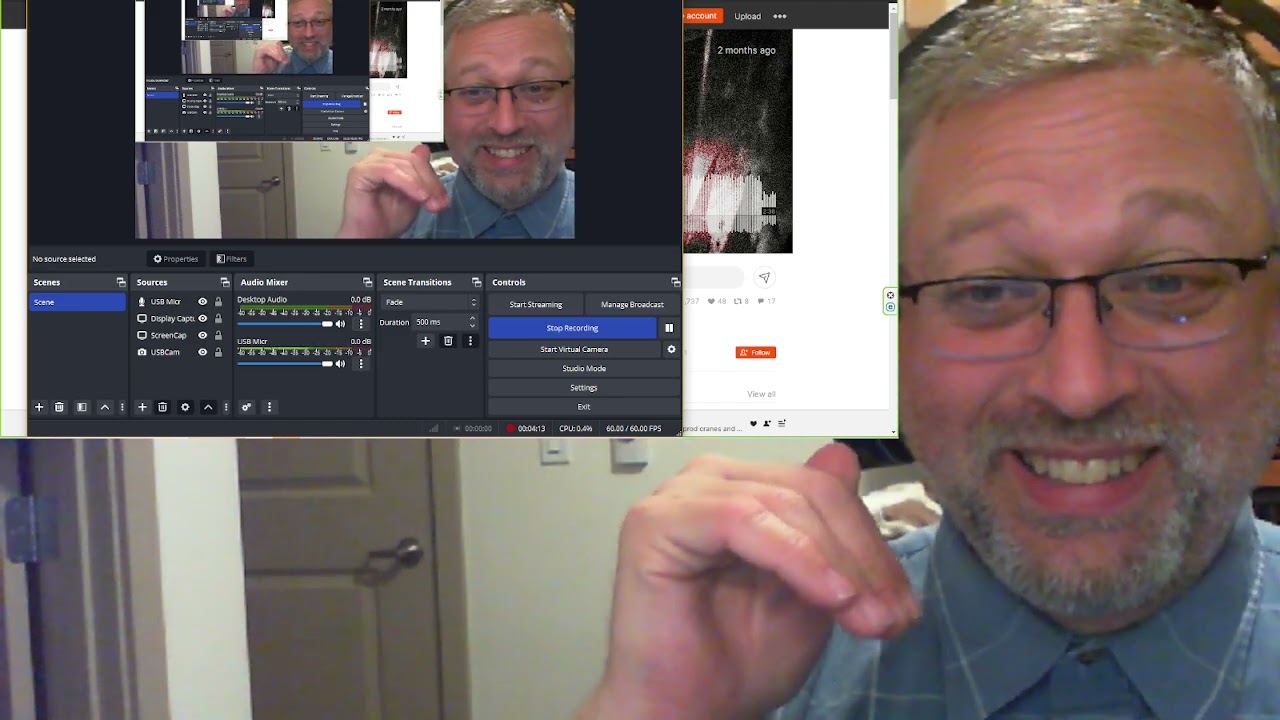Viewport: 1280px width, 720px height.
Task: Open scene filters from Scenes toolbar
Action: pyautogui.click(x=82, y=407)
